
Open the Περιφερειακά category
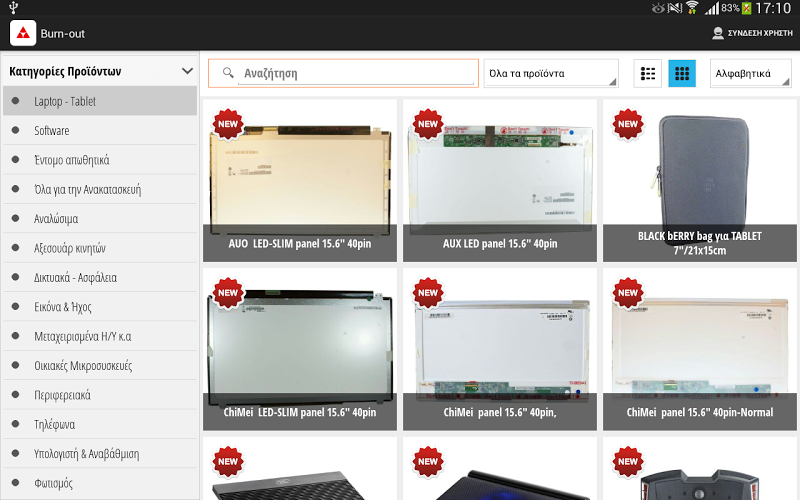100,395
